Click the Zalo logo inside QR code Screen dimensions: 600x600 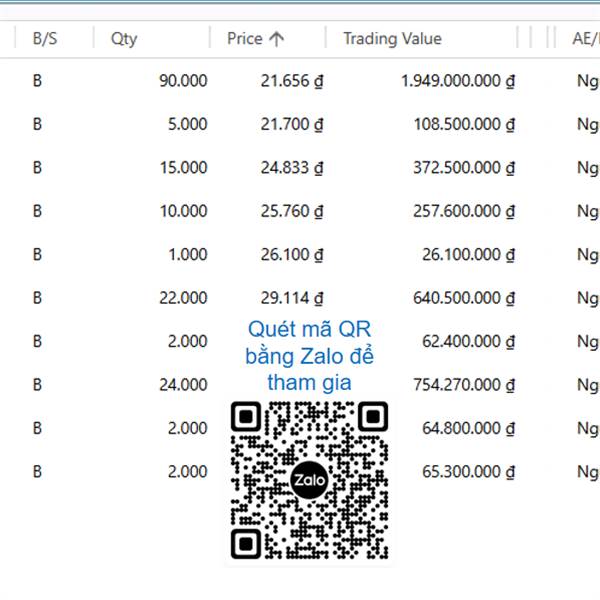(309, 480)
